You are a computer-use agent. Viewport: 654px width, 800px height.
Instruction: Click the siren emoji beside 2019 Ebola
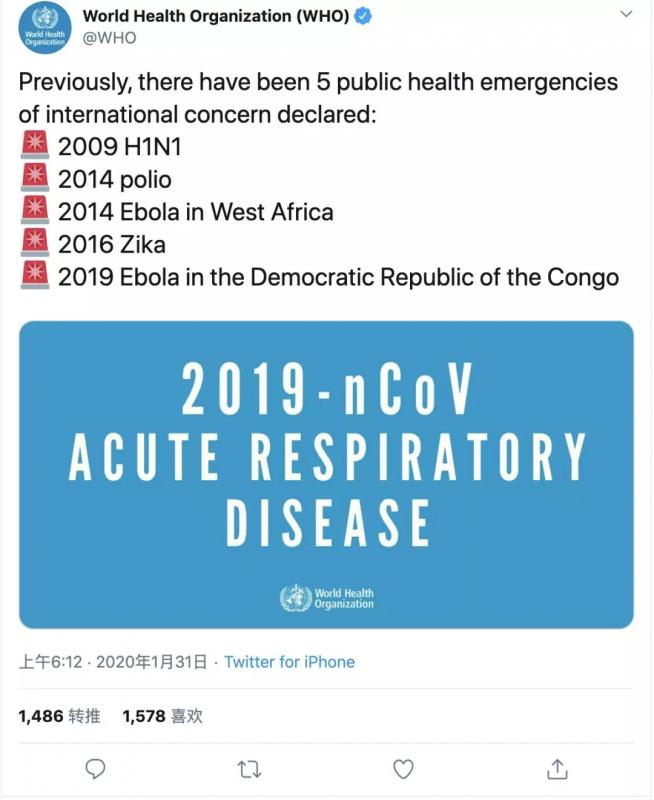click(x=35, y=275)
